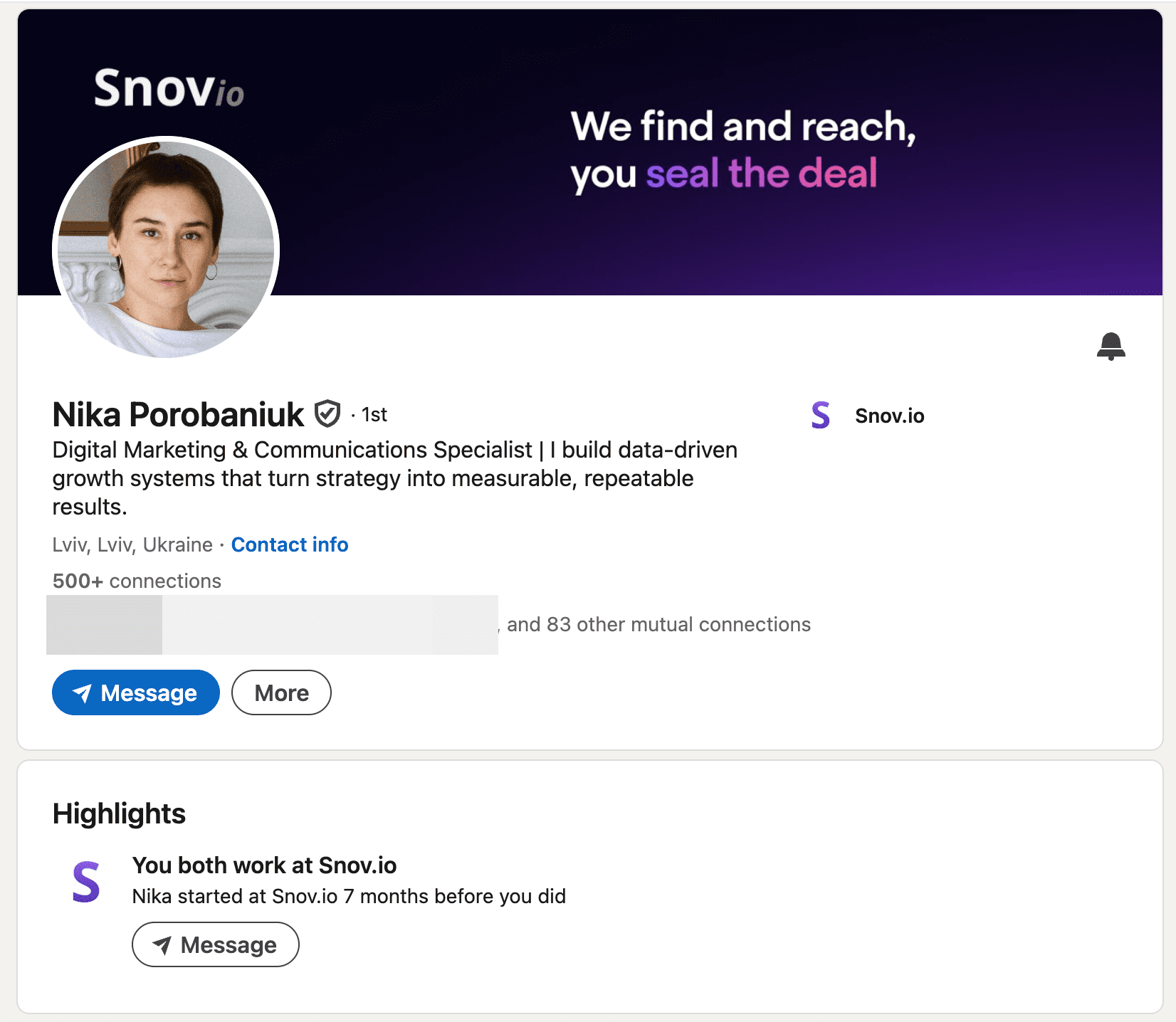Image resolution: width=1176 pixels, height=1022 pixels.
Task: View the 500+ connections list
Action: click(x=137, y=581)
